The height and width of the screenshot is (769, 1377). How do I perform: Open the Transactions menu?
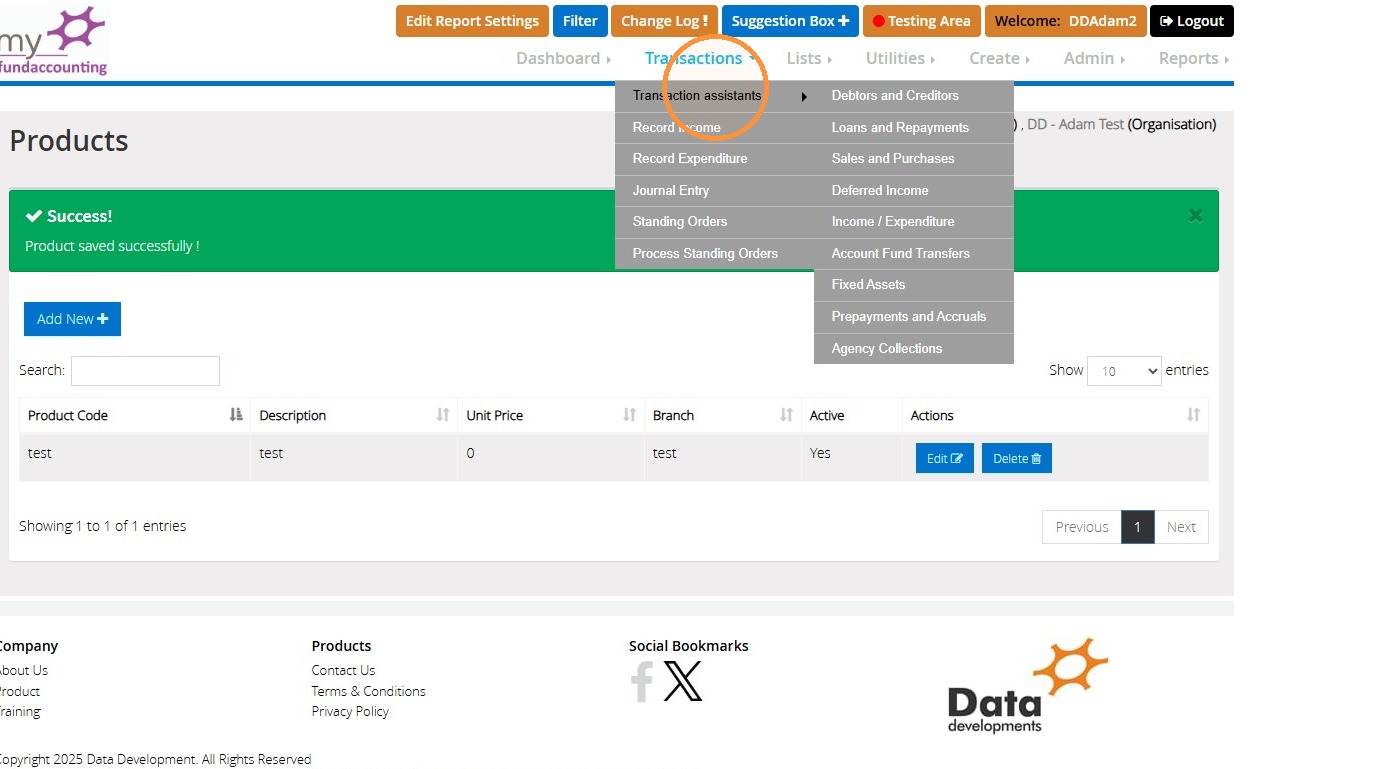pyautogui.click(x=699, y=58)
